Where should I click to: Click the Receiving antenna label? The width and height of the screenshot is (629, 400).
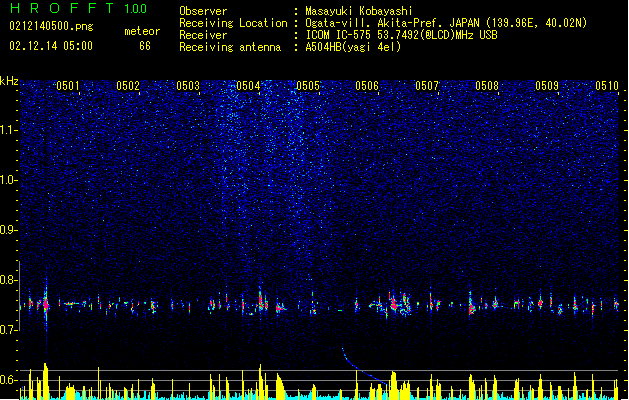230,47
